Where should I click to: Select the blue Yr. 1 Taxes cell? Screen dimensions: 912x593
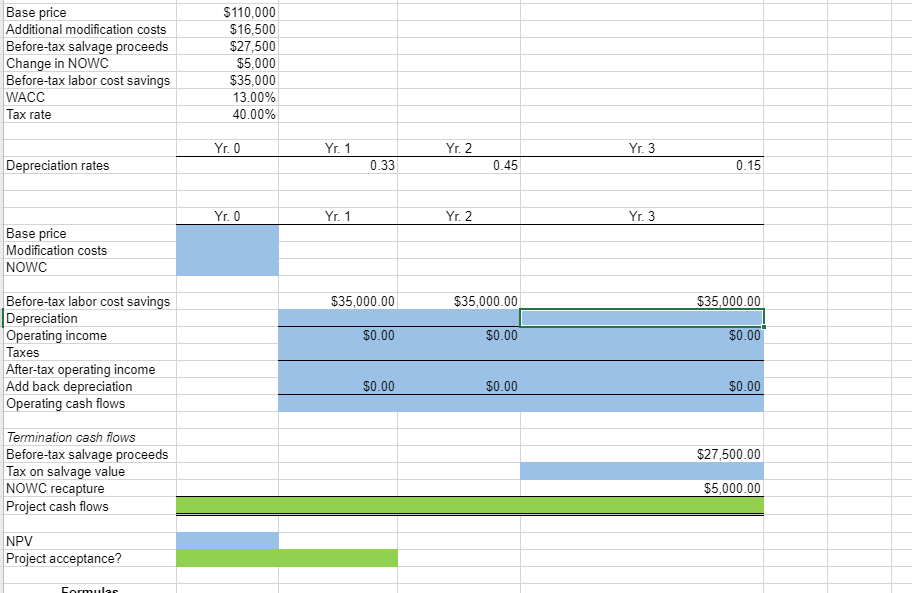(x=338, y=352)
